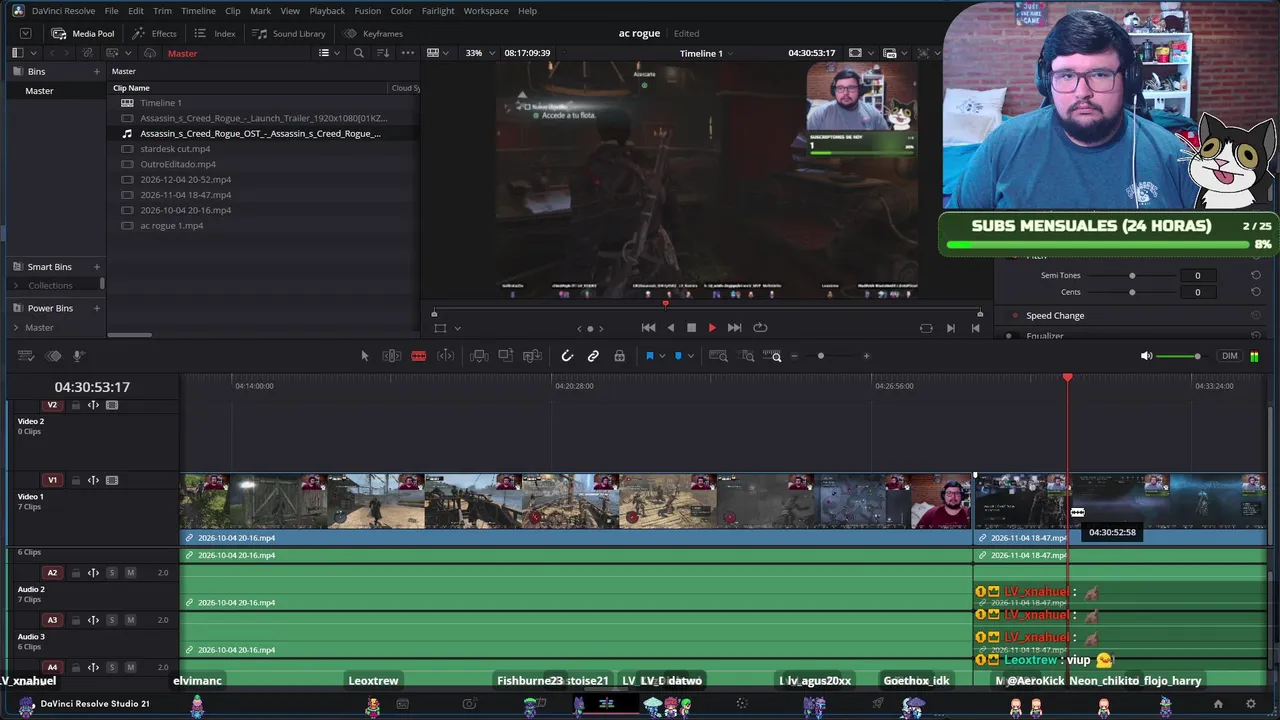
Task: Open the DaVinci Resolve settings gear
Action: coord(1250,704)
